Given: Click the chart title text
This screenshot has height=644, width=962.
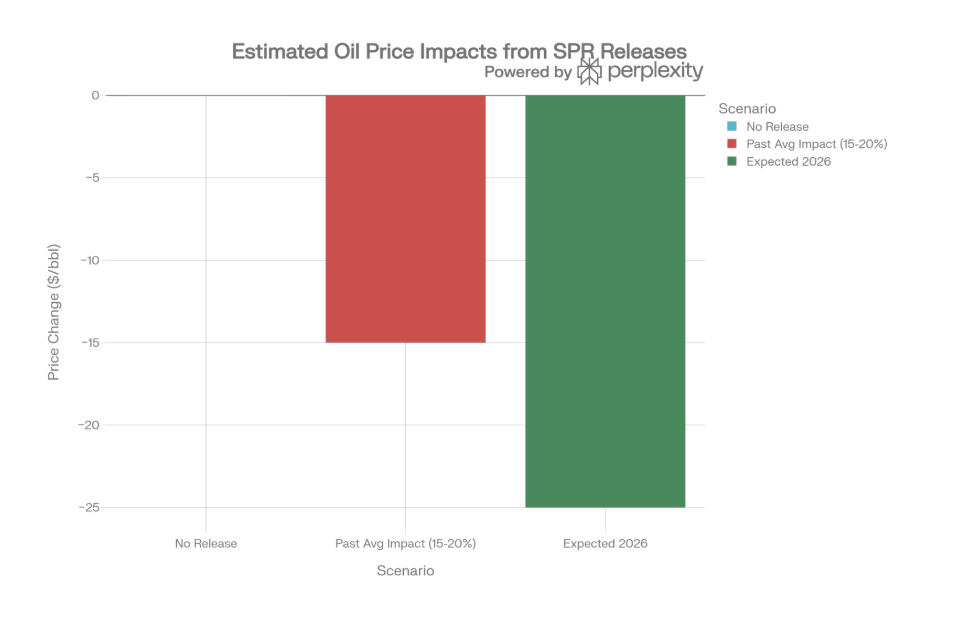Looking at the screenshot, I should (459, 51).
